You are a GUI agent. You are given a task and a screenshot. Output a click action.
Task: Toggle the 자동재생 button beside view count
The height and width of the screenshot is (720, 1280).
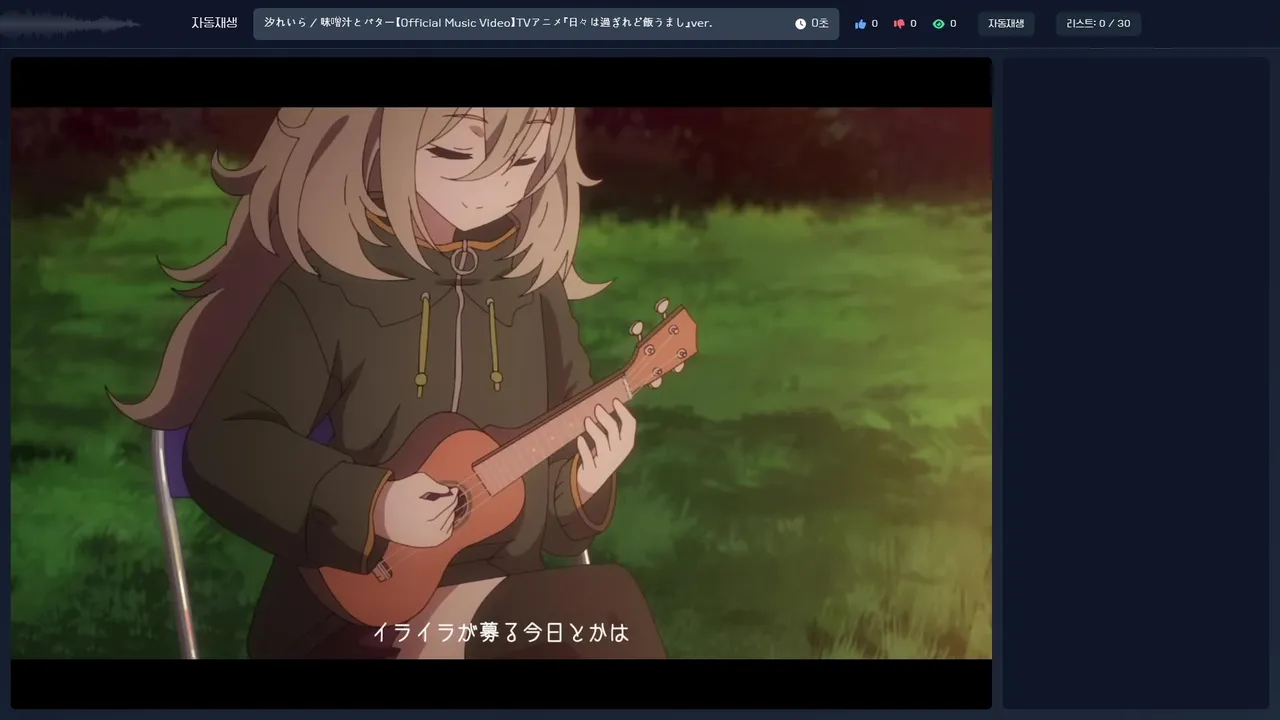tap(1006, 24)
